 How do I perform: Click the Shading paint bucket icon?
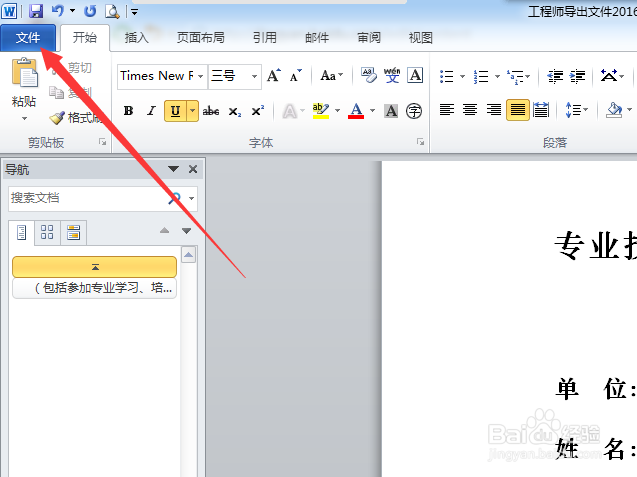click(x=614, y=110)
